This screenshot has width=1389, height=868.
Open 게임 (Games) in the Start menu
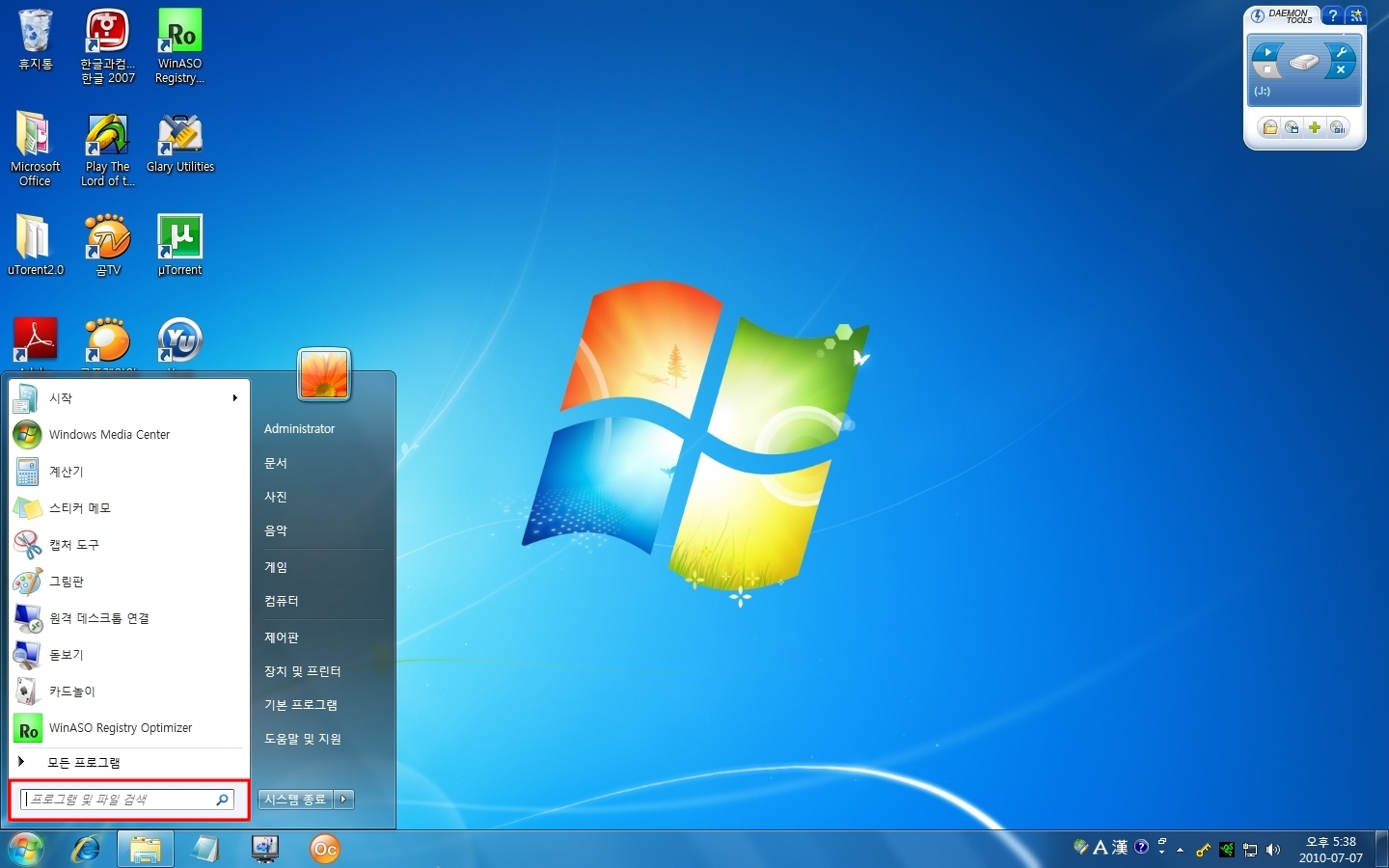point(323,567)
